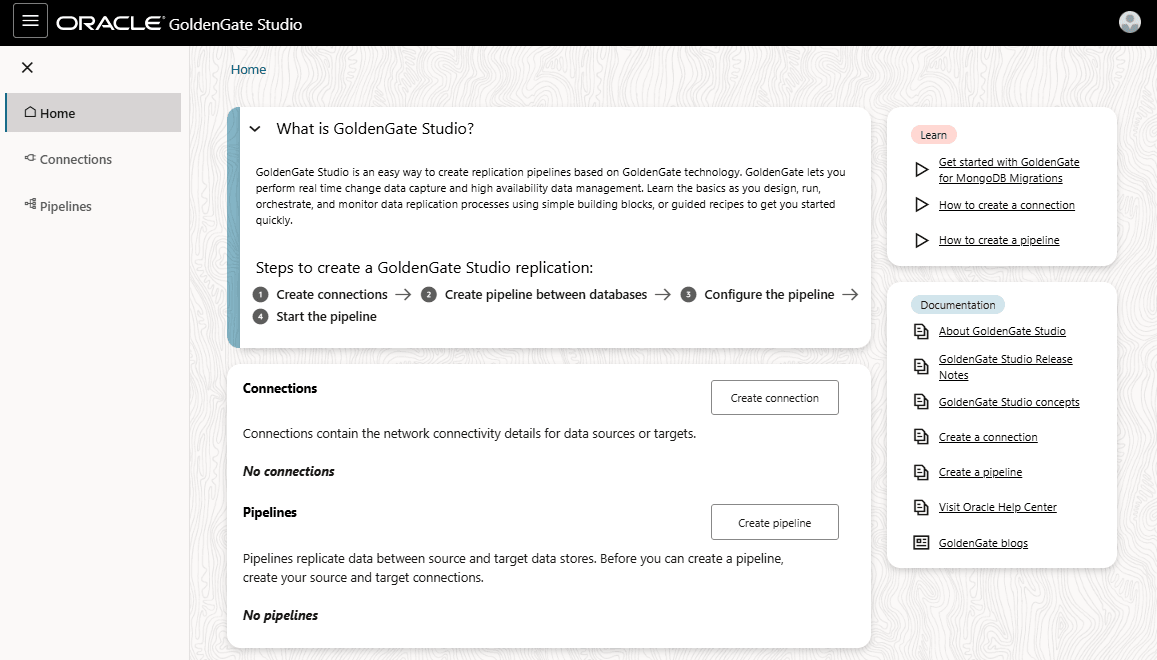
Task: Open About GoldenGate Studio documentation link
Action: 1002,331
